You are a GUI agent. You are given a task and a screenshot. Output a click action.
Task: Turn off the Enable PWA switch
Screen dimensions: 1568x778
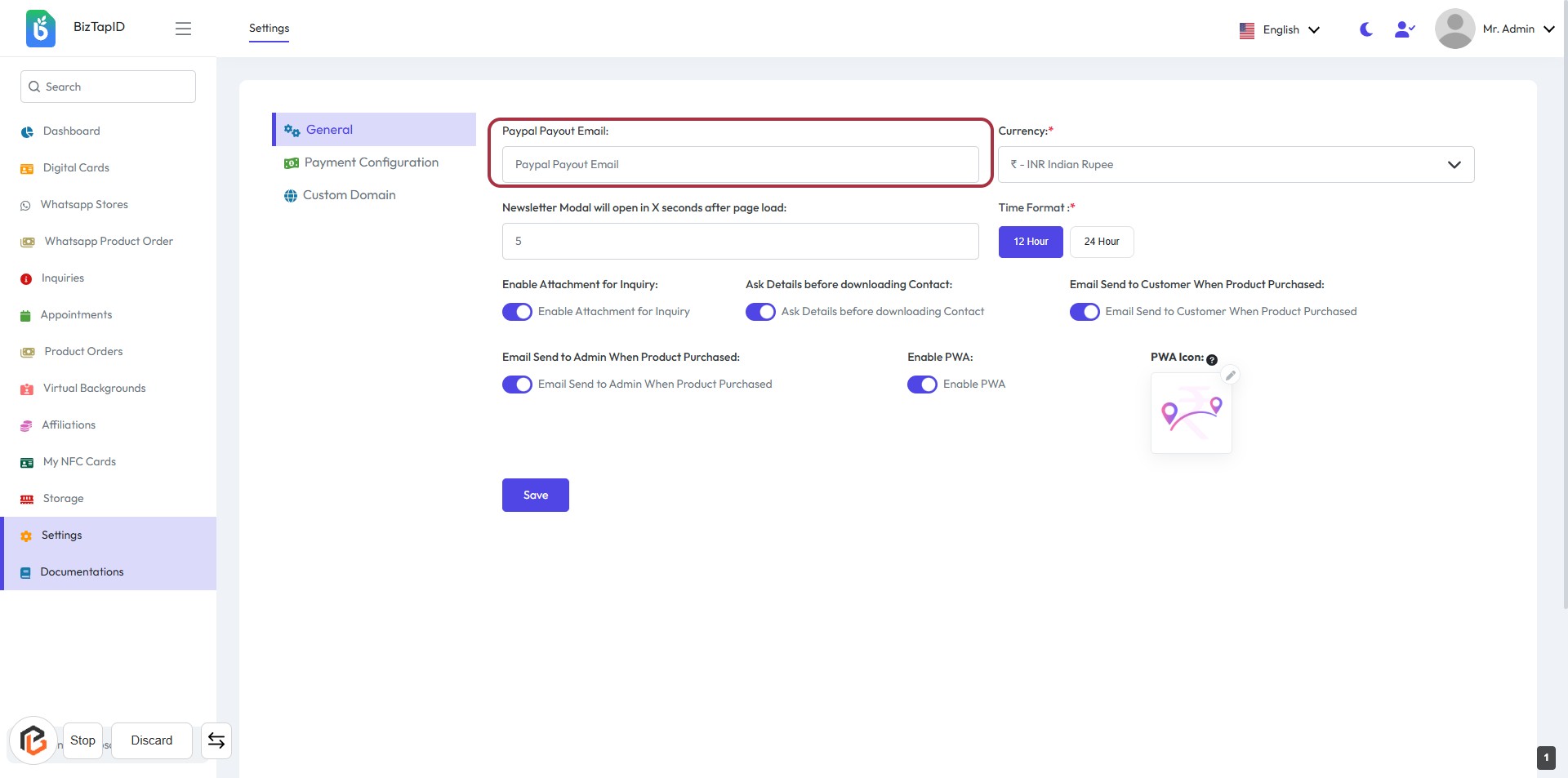point(922,385)
